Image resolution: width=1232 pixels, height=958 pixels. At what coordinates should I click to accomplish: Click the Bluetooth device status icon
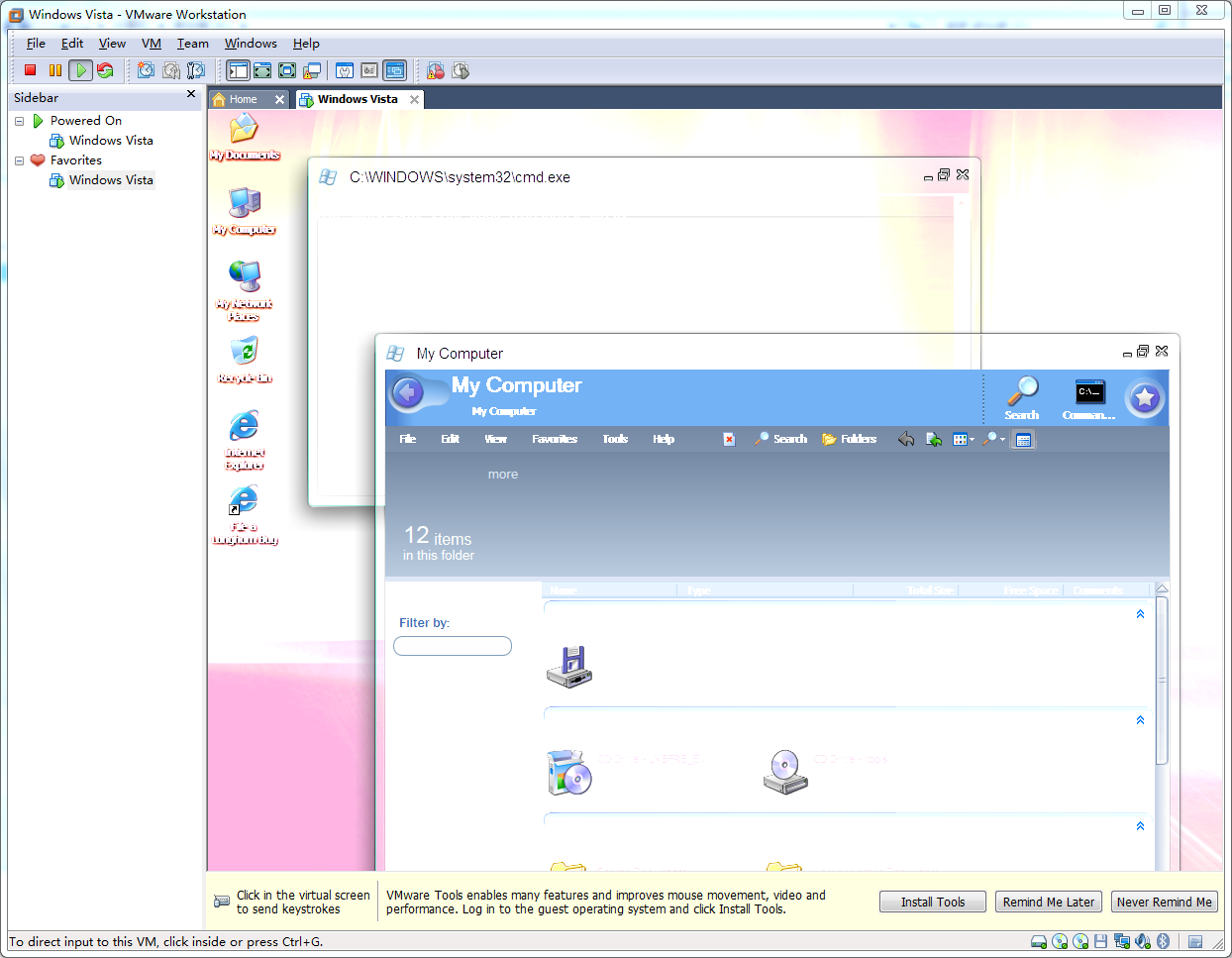[x=1164, y=941]
